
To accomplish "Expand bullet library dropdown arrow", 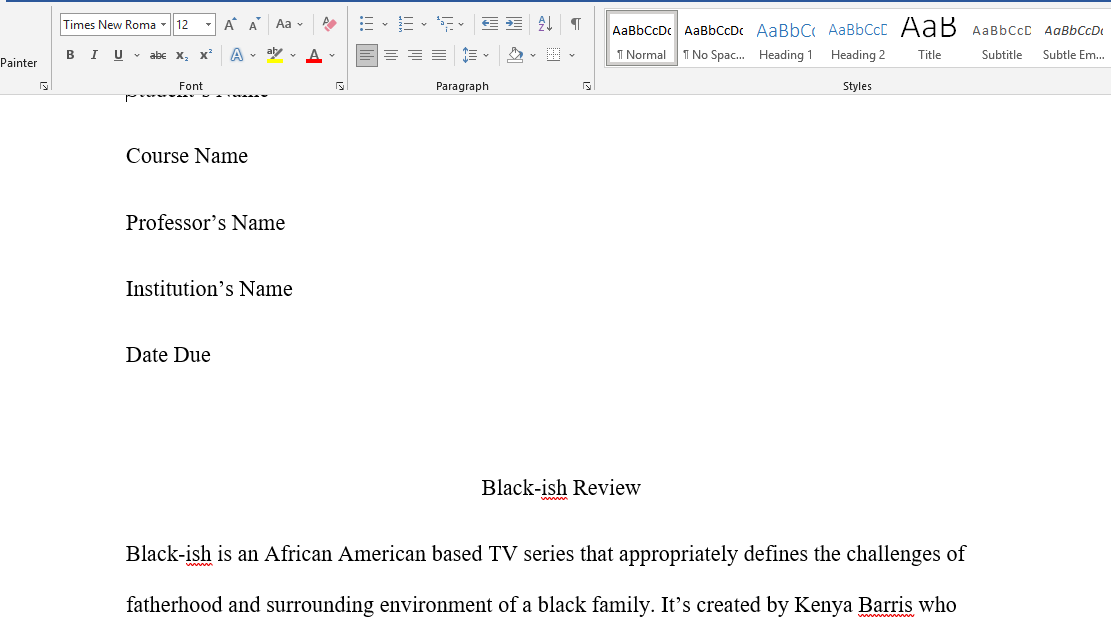I will point(385,24).
